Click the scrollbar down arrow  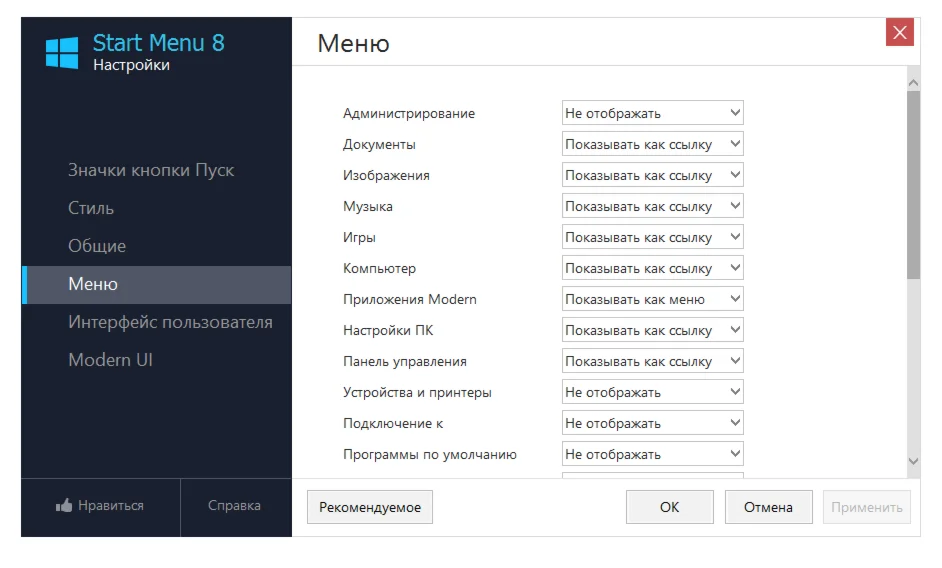pyautogui.click(x=913, y=461)
